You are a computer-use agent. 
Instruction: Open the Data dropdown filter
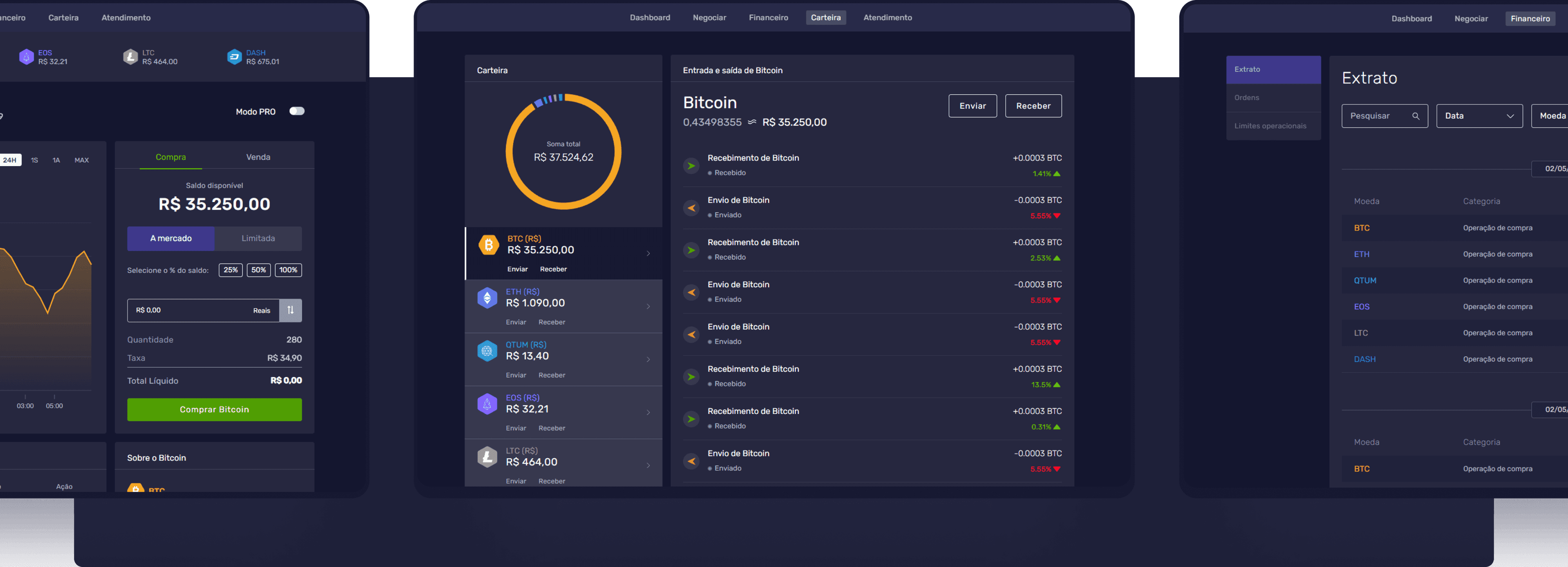coord(1479,116)
